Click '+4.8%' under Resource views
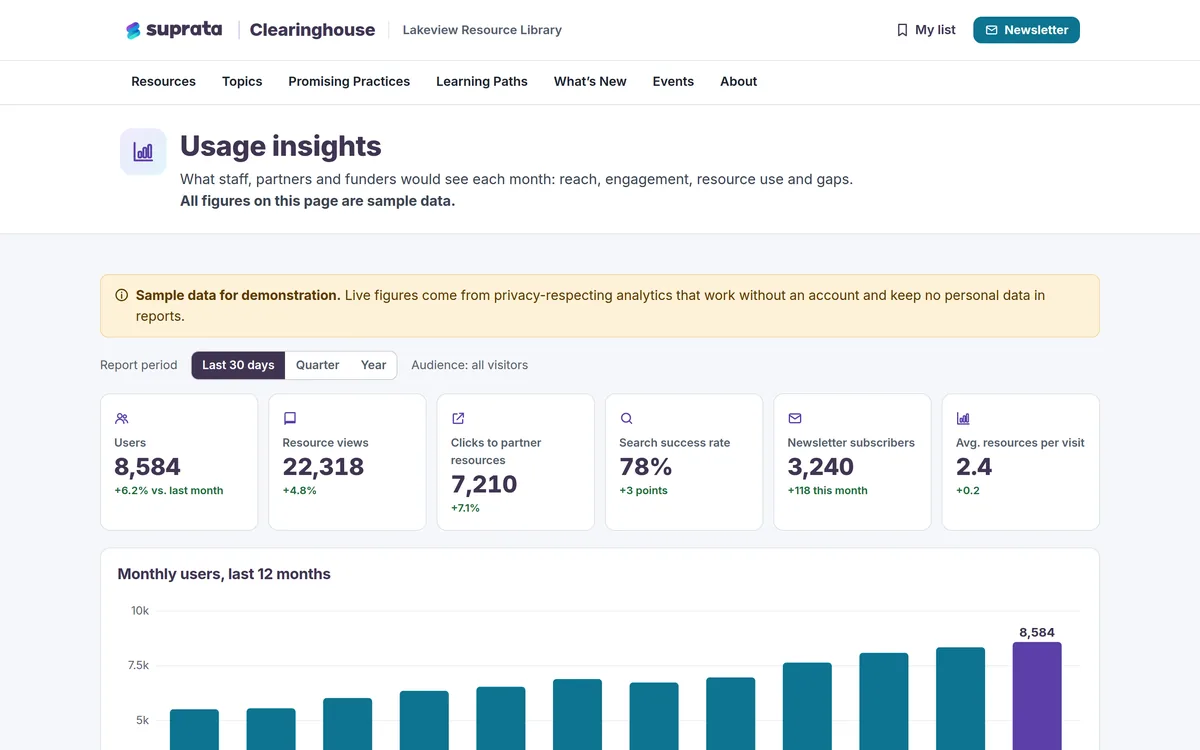 [x=300, y=491]
